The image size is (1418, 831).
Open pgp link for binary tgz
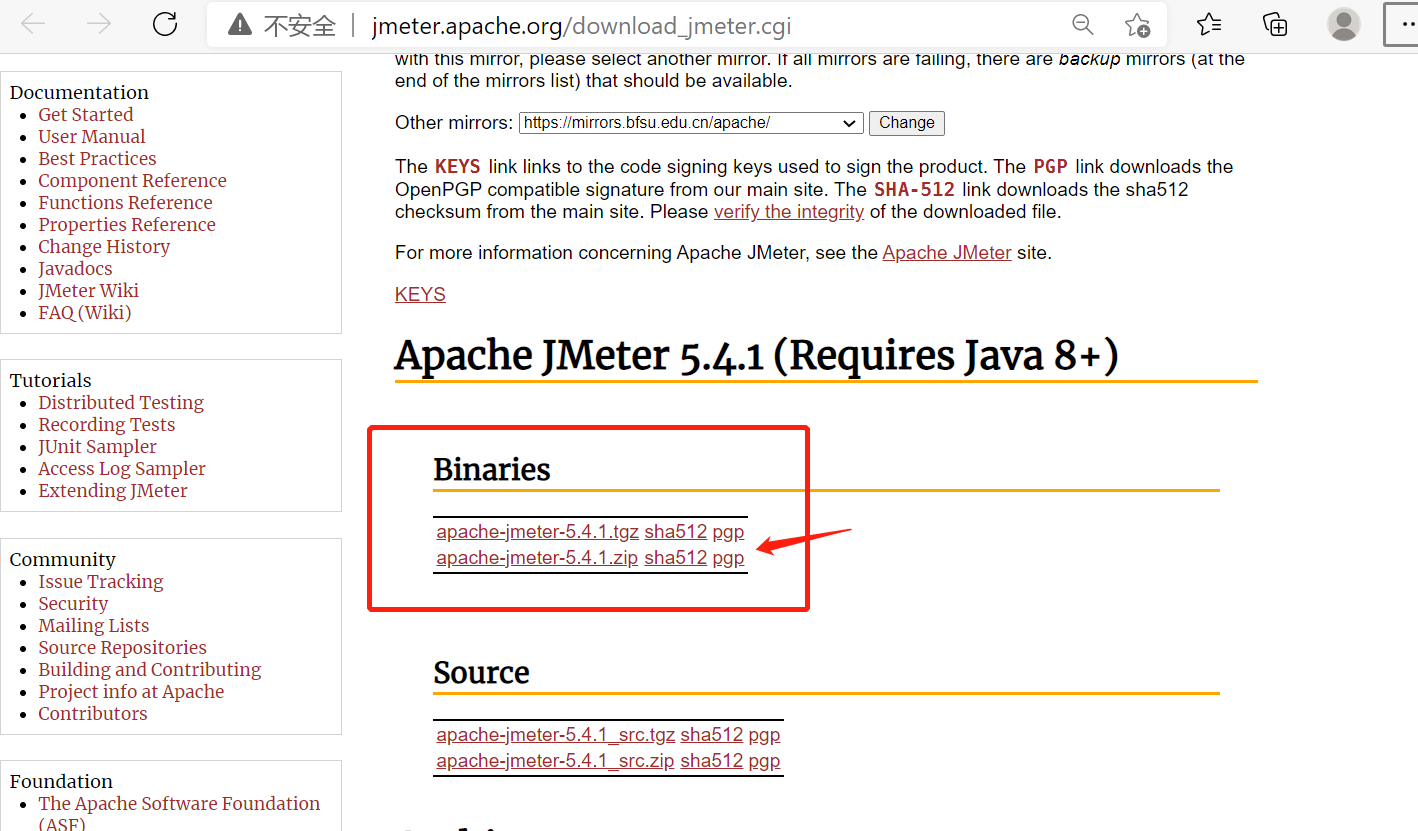728,532
